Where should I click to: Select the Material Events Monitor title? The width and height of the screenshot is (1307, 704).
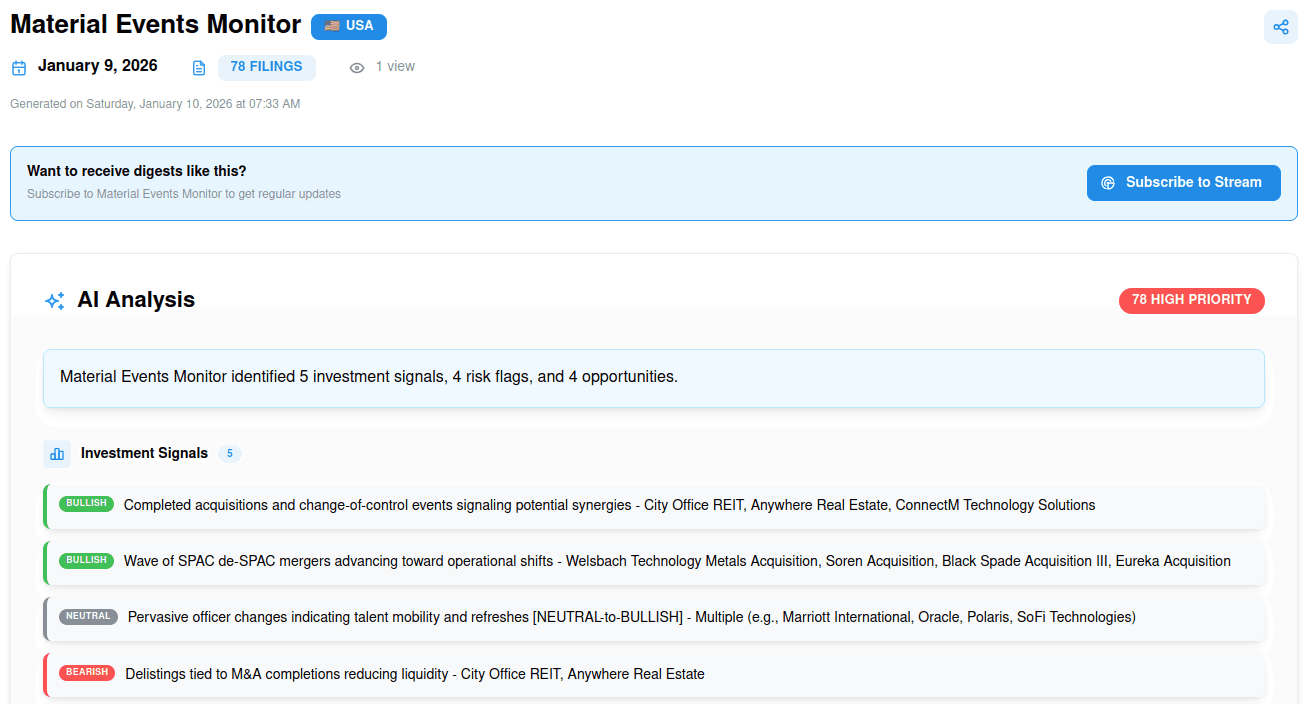coord(155,24)
